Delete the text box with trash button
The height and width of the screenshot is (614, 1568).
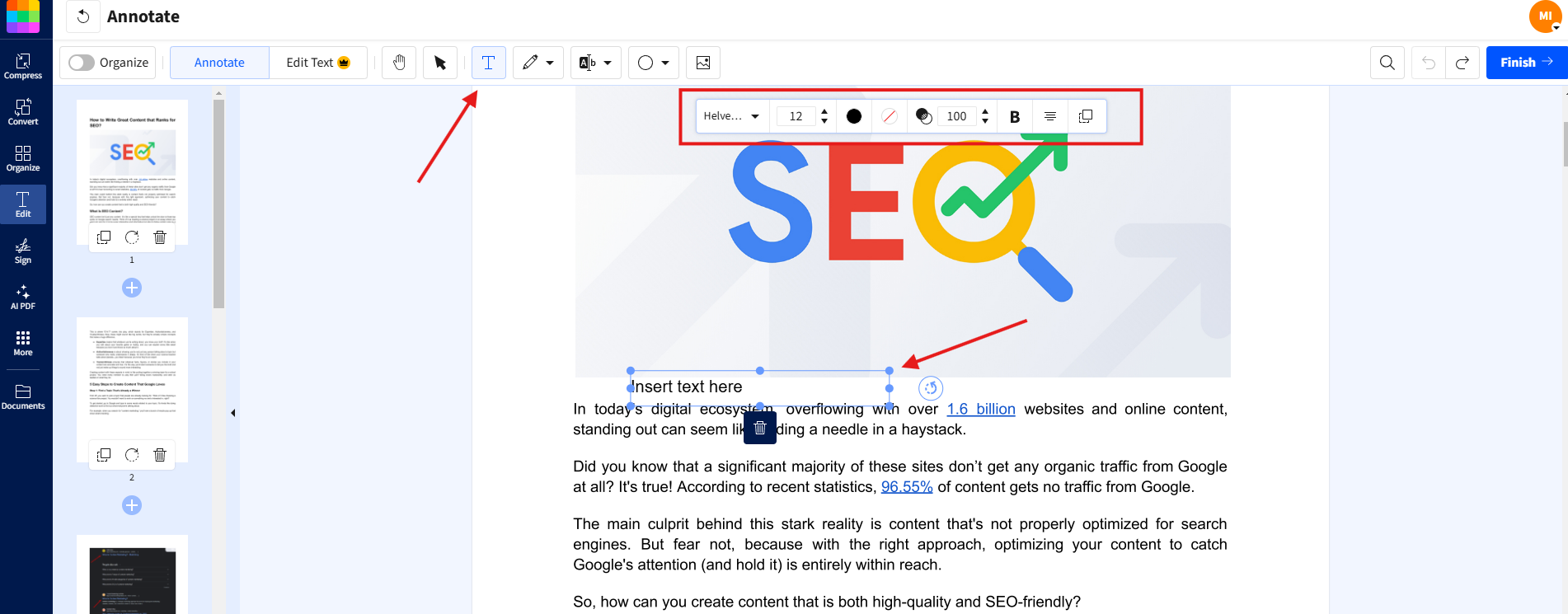[x=760, y=428]
